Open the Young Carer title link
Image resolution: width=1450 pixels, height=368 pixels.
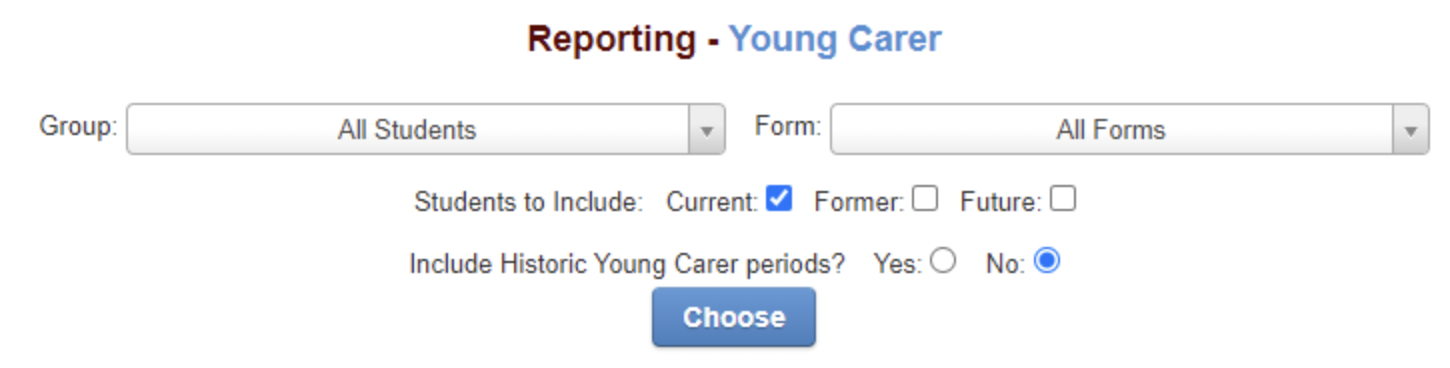(835, 39)
